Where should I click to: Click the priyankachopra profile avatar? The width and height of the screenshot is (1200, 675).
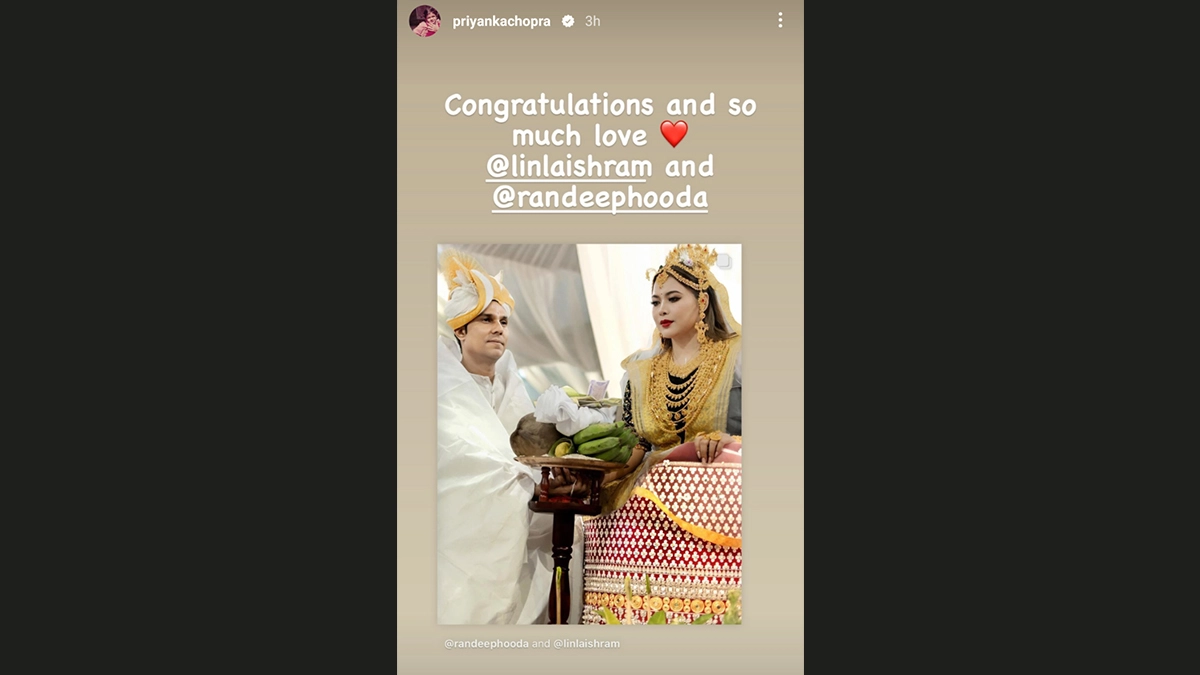pyautogui.click(x=425, y=21)
